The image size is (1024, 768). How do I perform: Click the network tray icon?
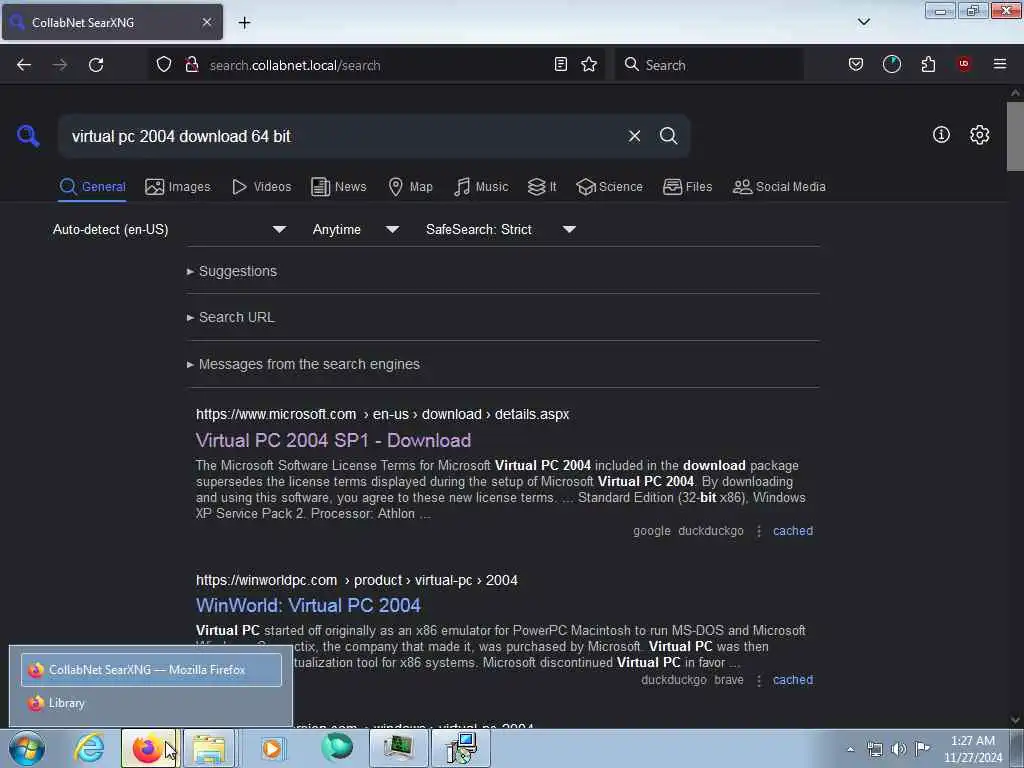pos(875,749)
